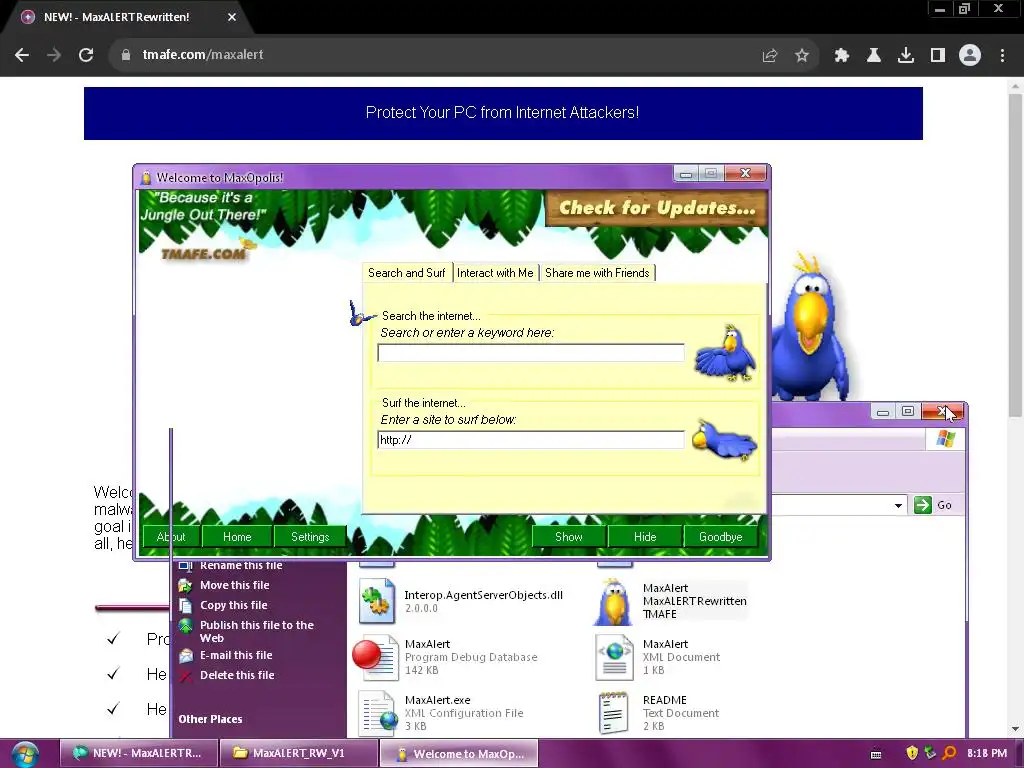The width and height of the screenshot is (1024, 768).
Task: Click the browser address bar URL
Action: click(x=202, y=55)
